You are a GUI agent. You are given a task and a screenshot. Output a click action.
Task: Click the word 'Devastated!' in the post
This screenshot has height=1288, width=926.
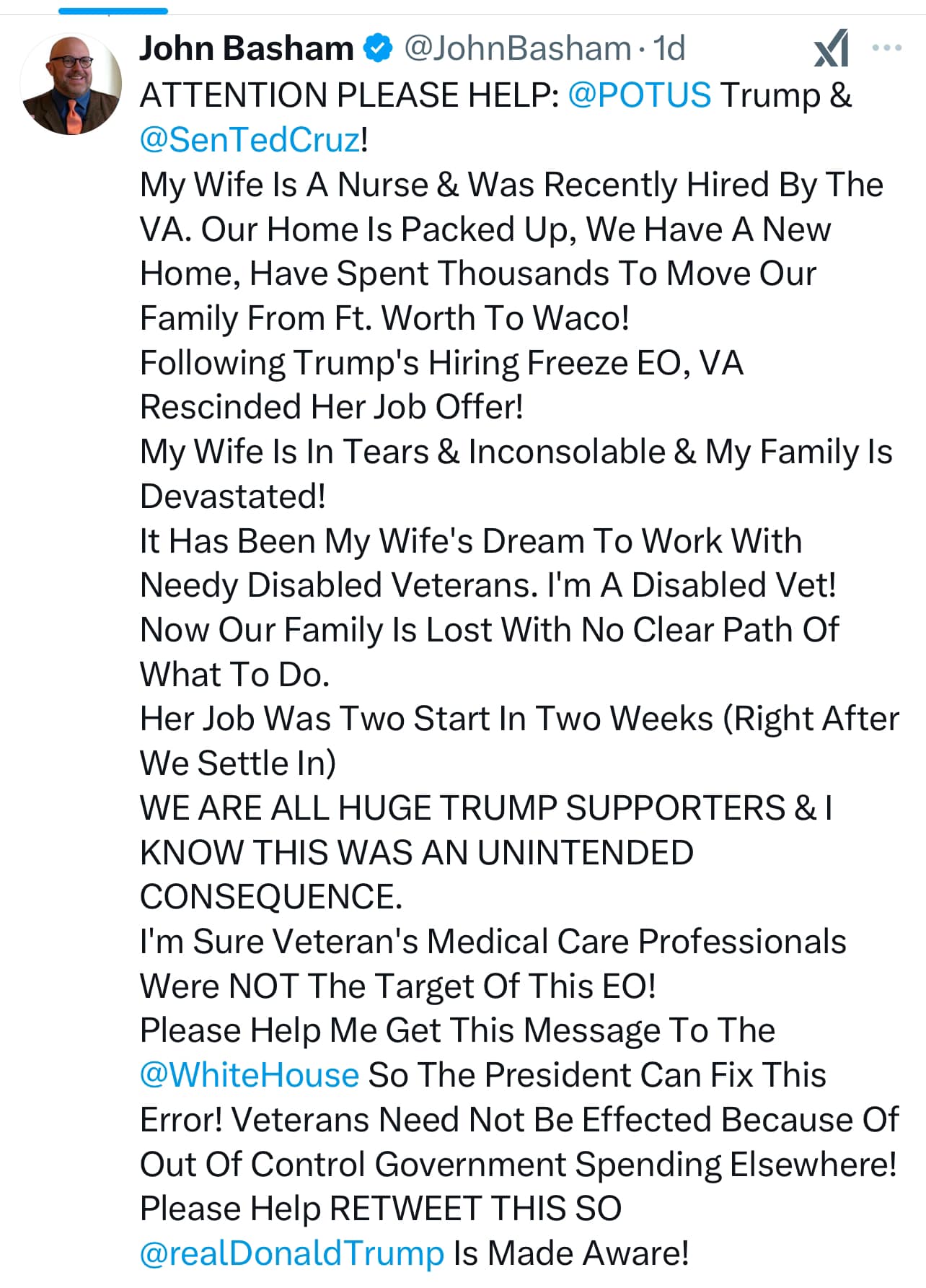233,496
